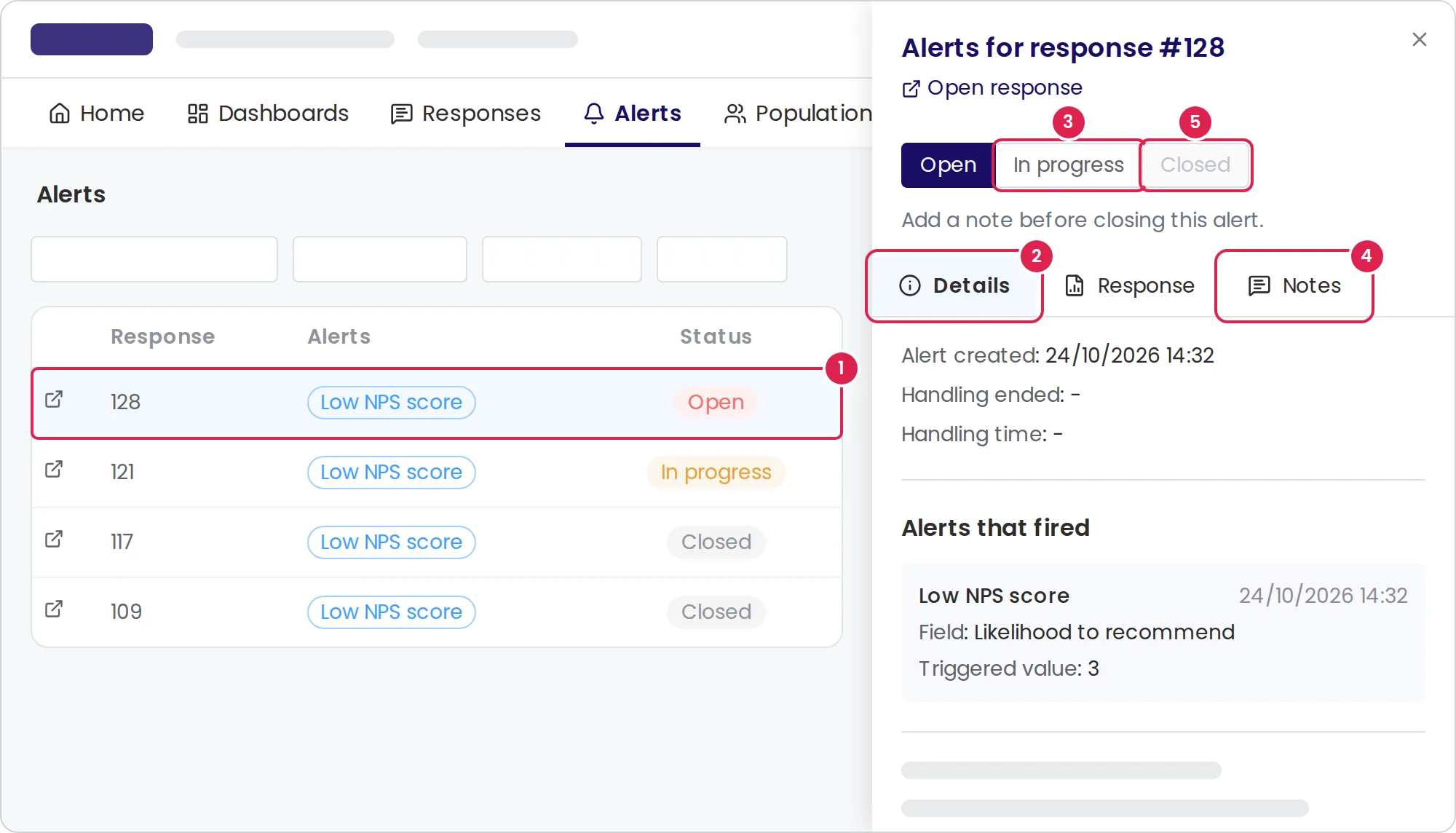Click the second filter field under Alerts

(380, 258)
